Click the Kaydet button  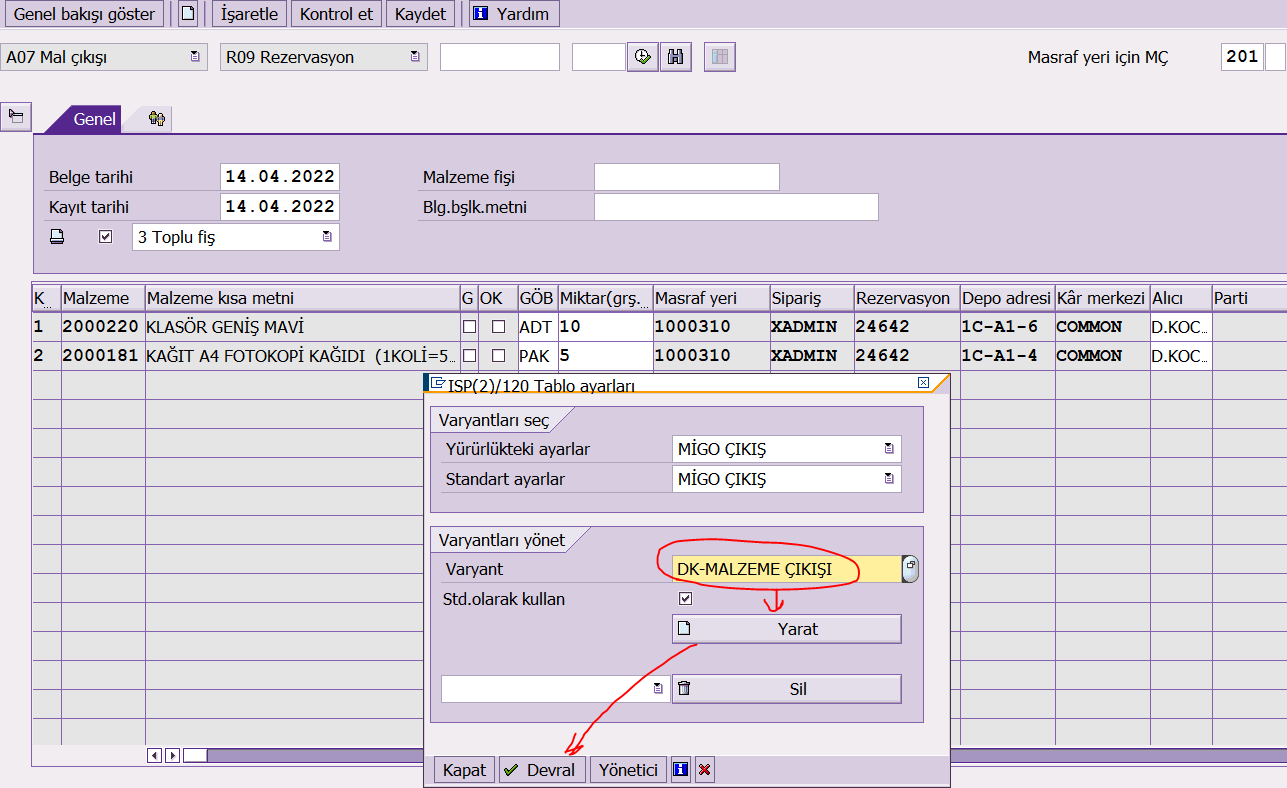[420, 14]
